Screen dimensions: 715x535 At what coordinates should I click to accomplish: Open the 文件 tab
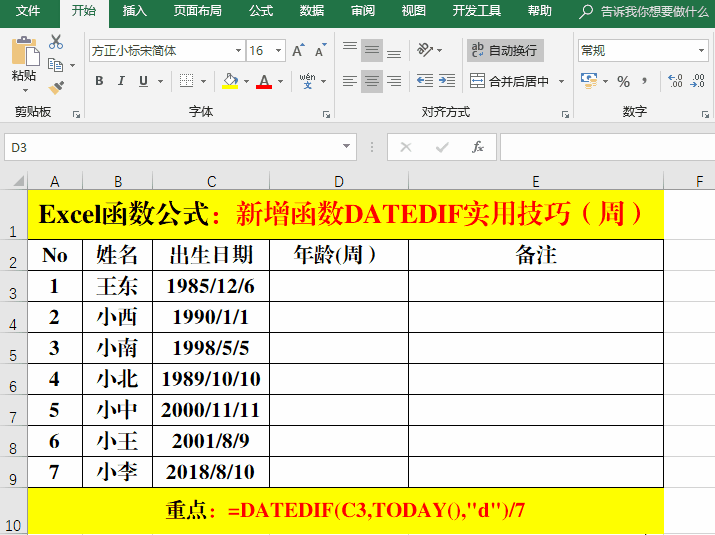click(28, 11)
